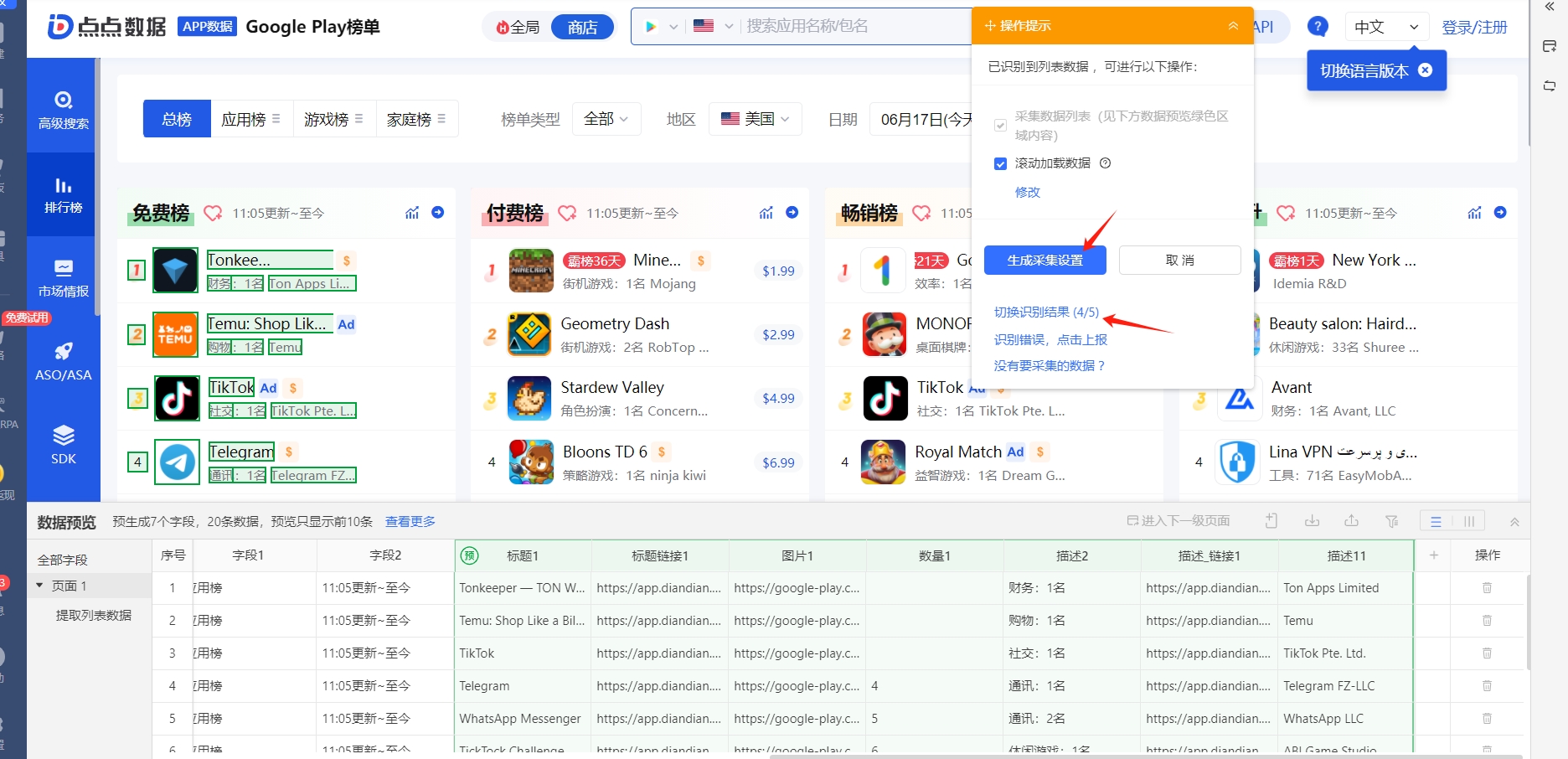Open the SDK sidebar item
1568x759 pixels.
coord(63,446)
